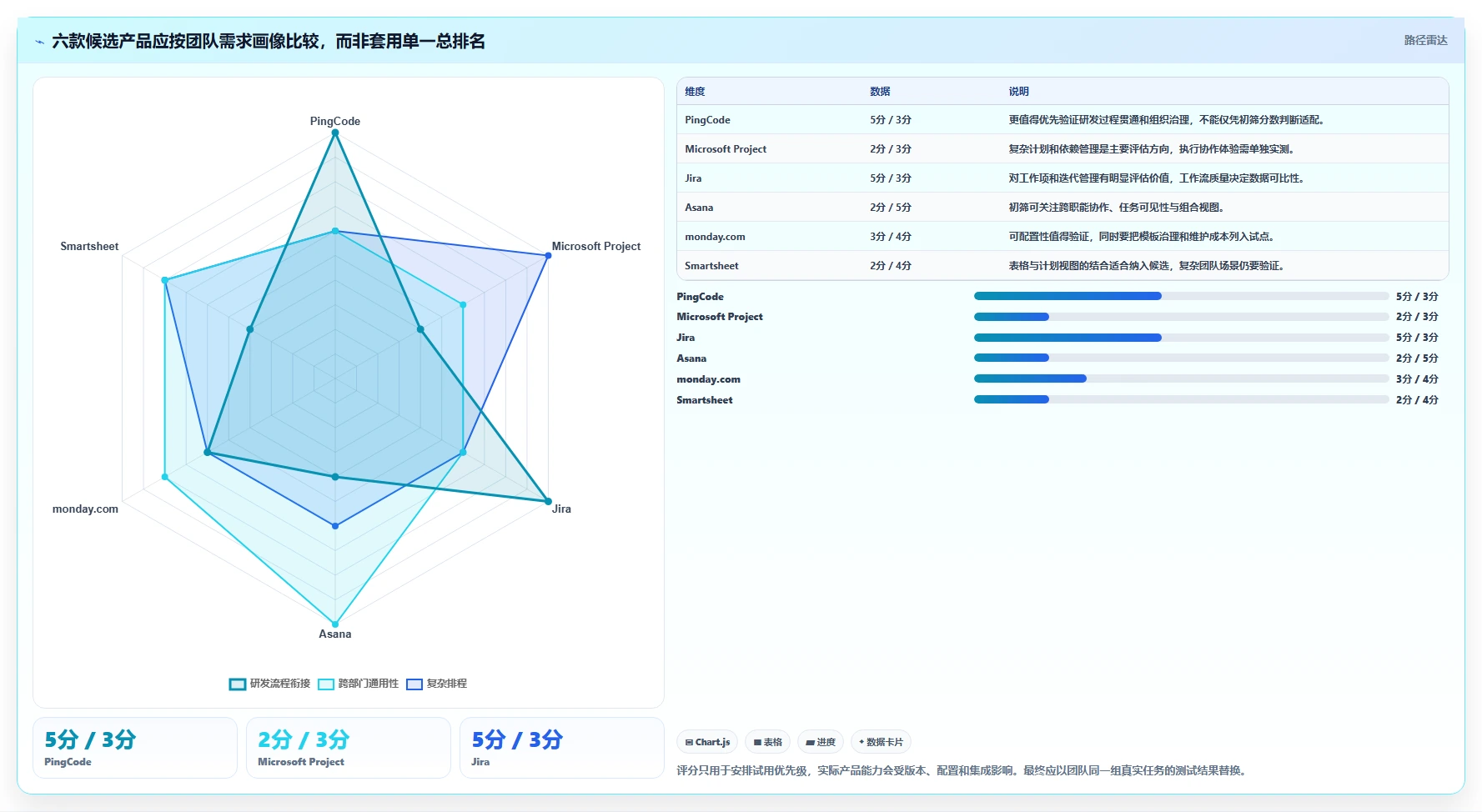The image size is (1482, 812).
Task: Click the 数据卡片 tag
Action: 881,742
